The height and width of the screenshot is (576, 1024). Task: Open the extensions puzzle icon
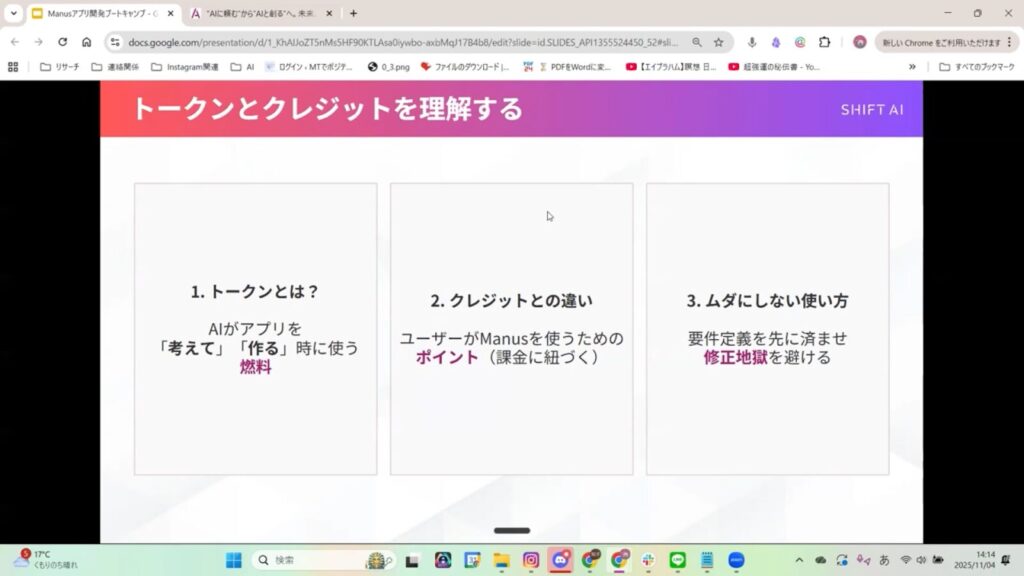(824, 42)
